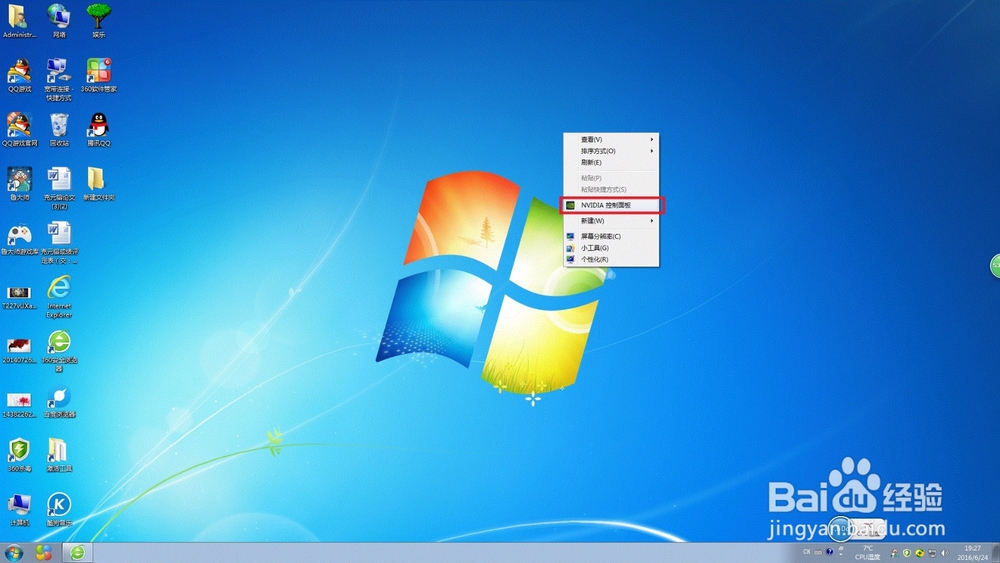
Task: Open the 娱乐 tree icon
Action: click(x=98, y=20)
